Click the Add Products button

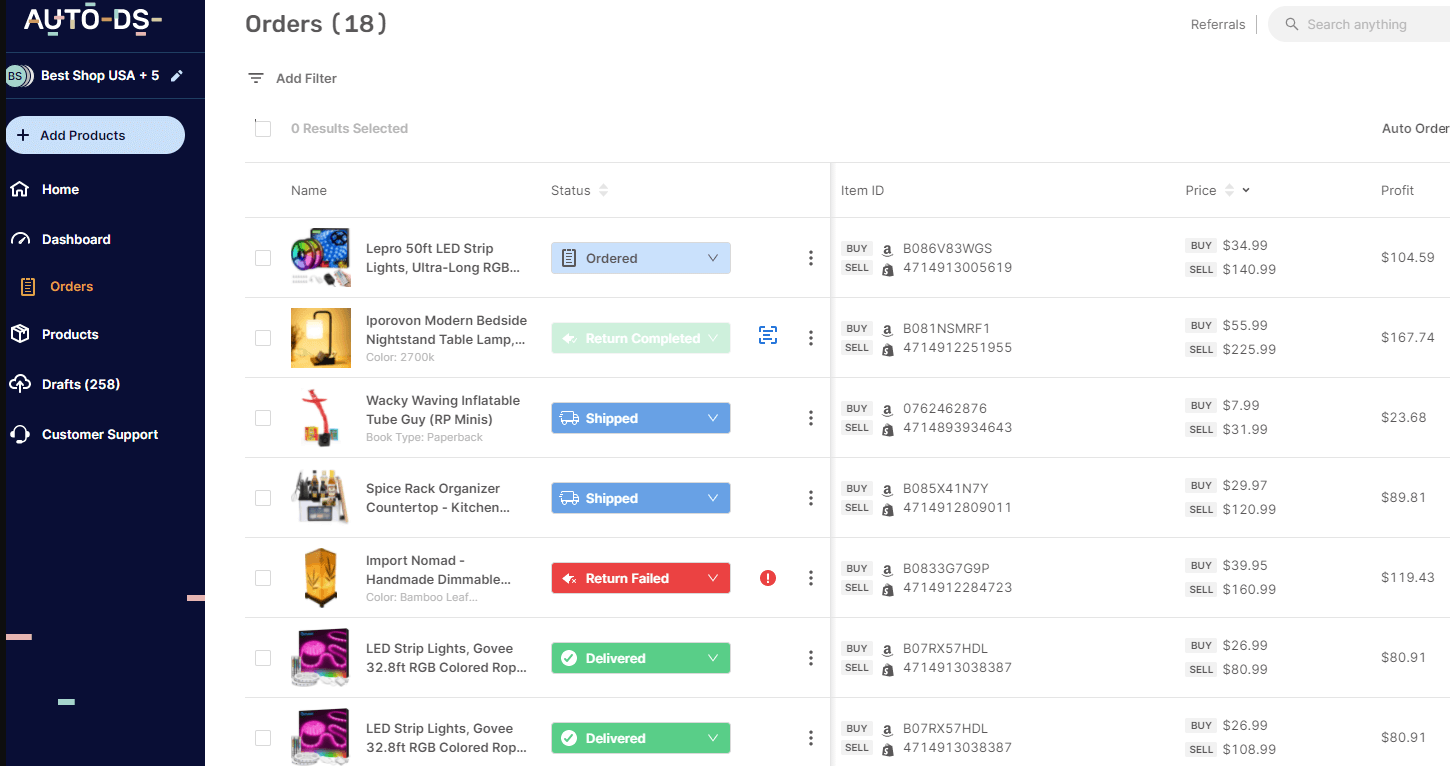[x=95, y=135]
